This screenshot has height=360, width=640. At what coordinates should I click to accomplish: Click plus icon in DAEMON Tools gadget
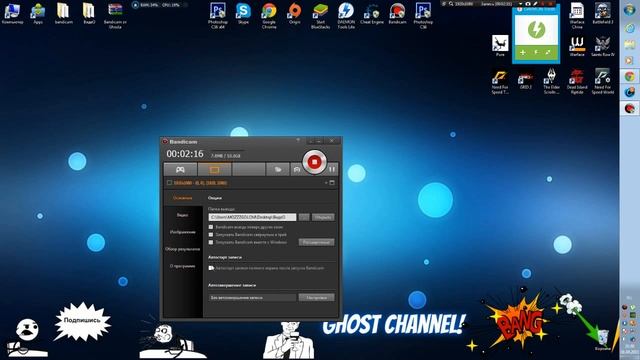[523, 53]
